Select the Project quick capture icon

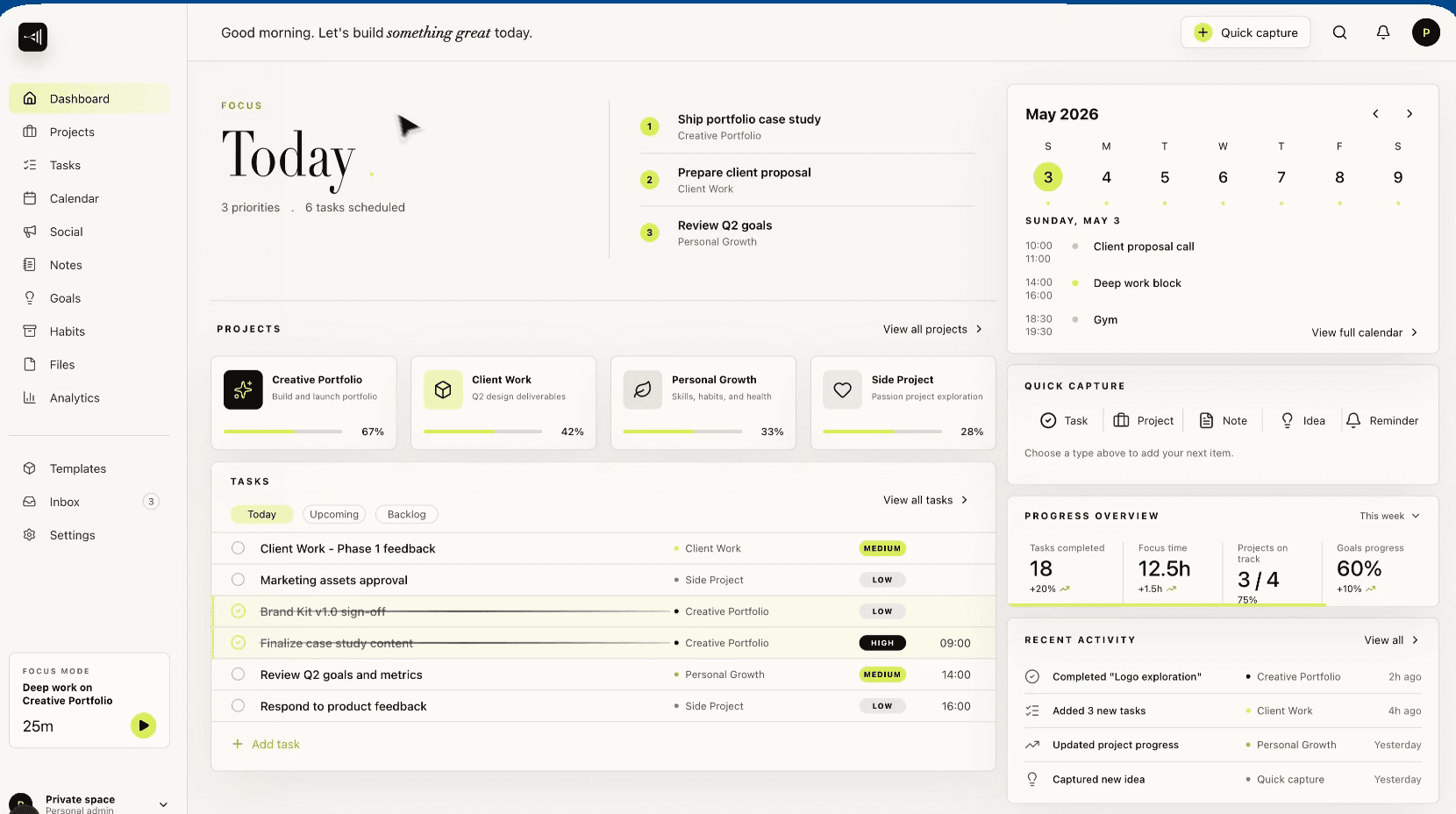click(1121, 420)
